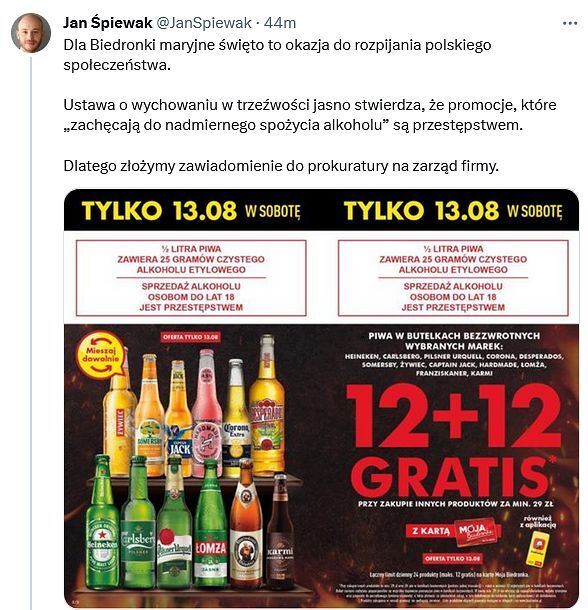Click the Moja Biedronka card logo

point(478,531)
